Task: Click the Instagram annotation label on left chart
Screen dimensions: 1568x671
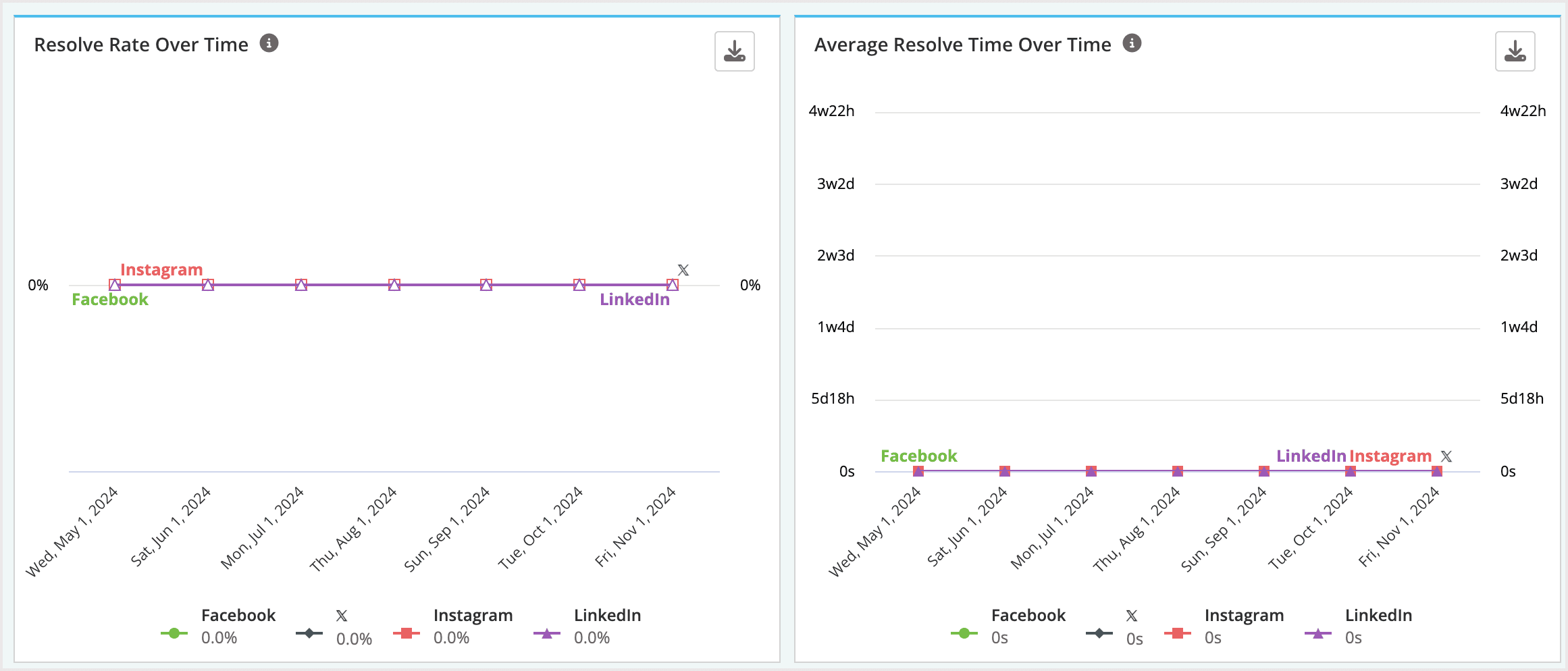Action: [161, 270]
